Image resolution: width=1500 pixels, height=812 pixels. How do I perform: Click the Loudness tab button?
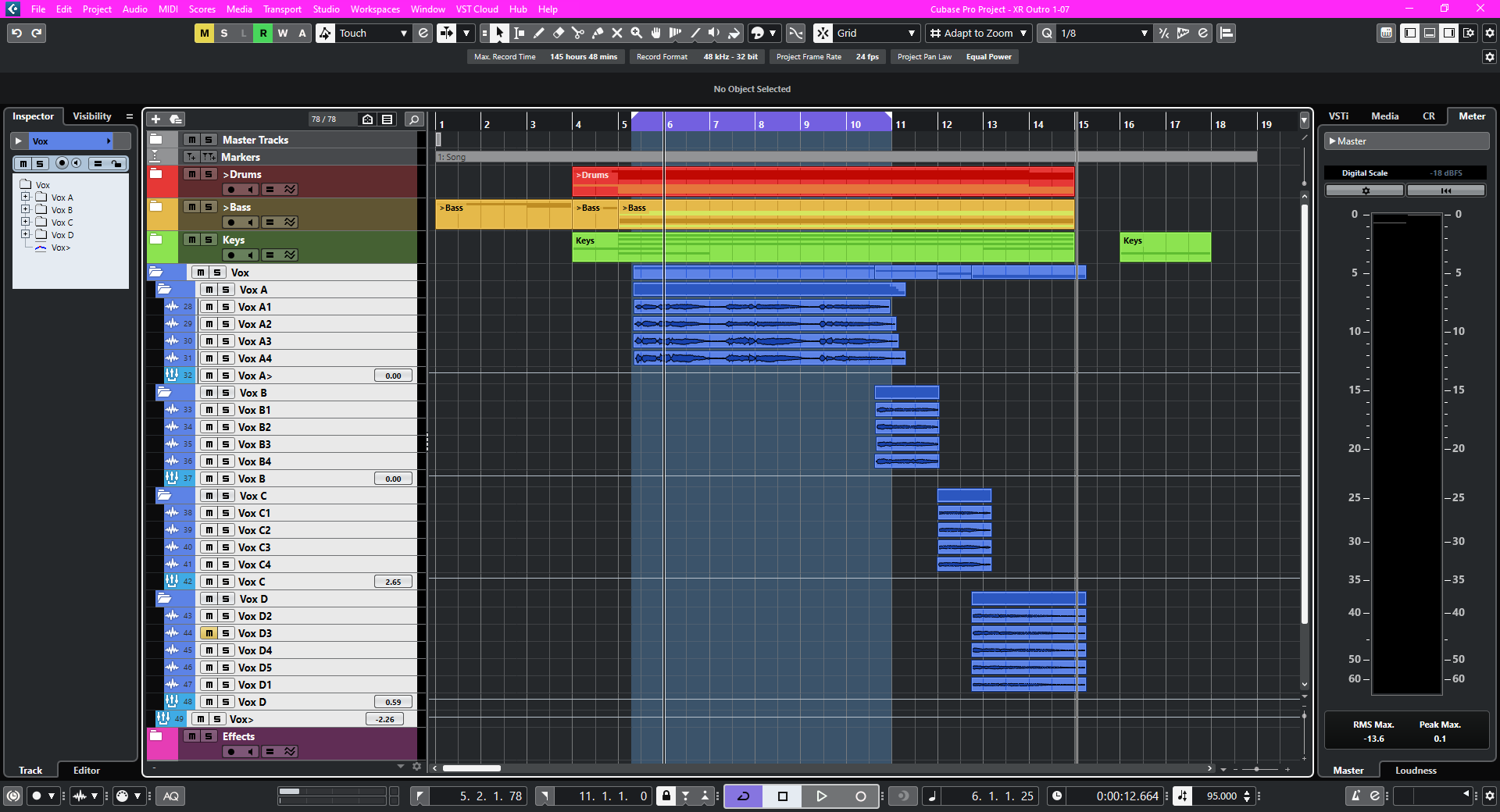click(x=1416, y=770)
